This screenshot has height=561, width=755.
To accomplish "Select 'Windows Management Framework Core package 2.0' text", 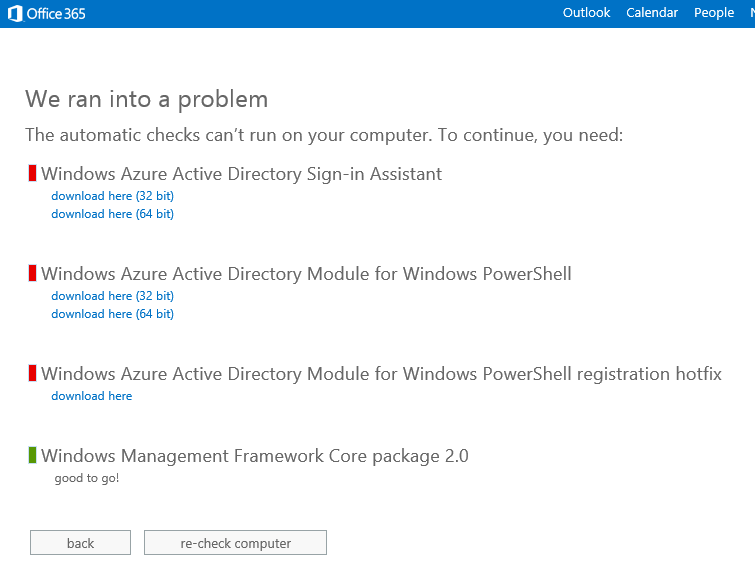I will coord(255,456).
